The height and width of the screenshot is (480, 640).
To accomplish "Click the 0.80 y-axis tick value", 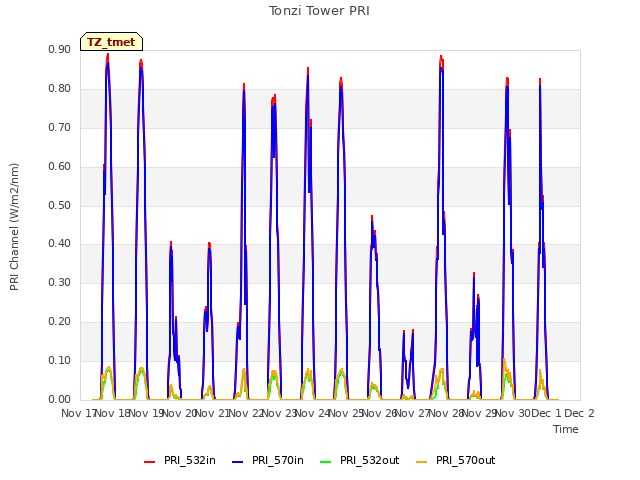I will pyautogui.click(x=60, y=89).
